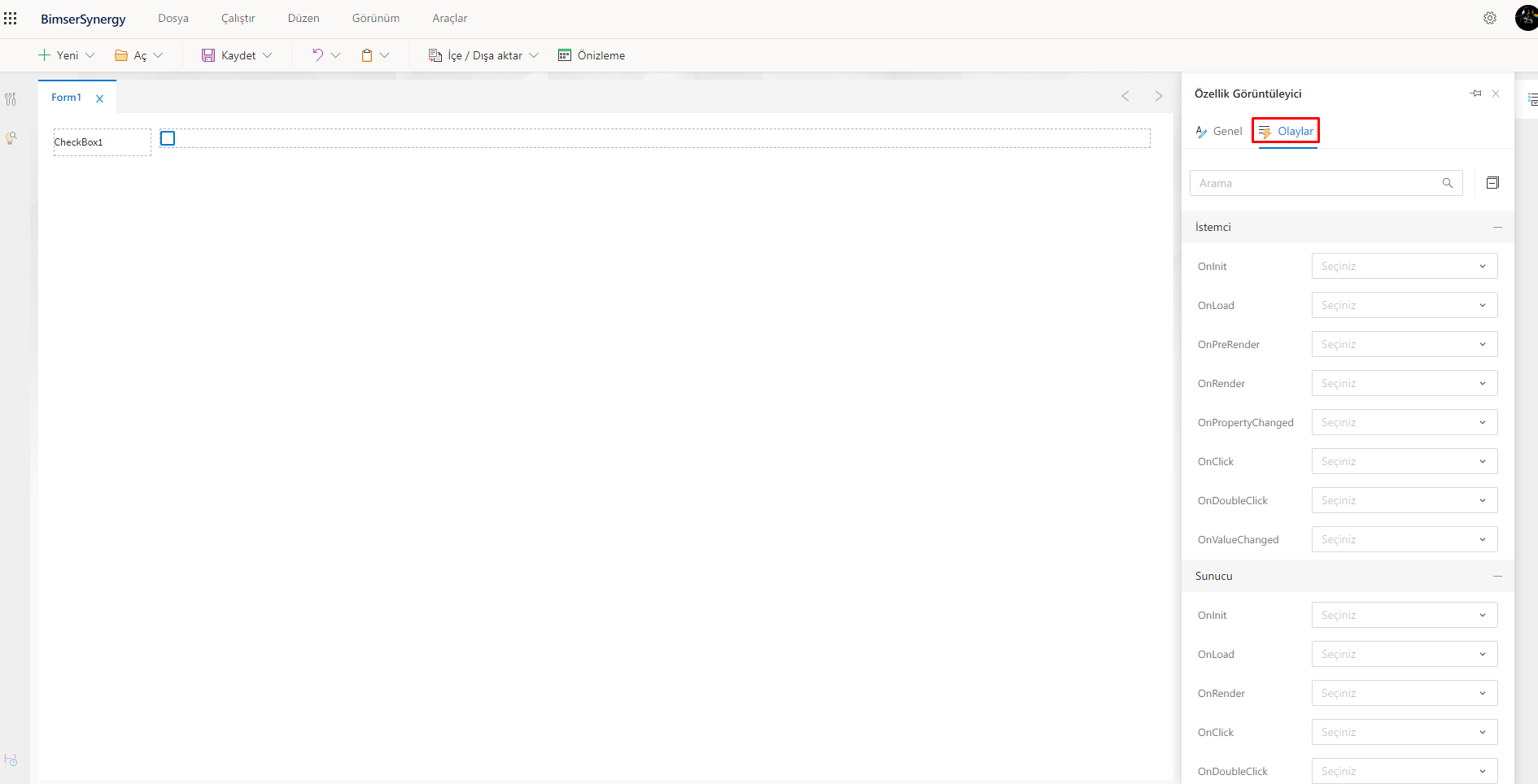Screen dimensions: 1538x784
Task: Open the İstemci OnClick dropdown
Action: [1405, 461]
